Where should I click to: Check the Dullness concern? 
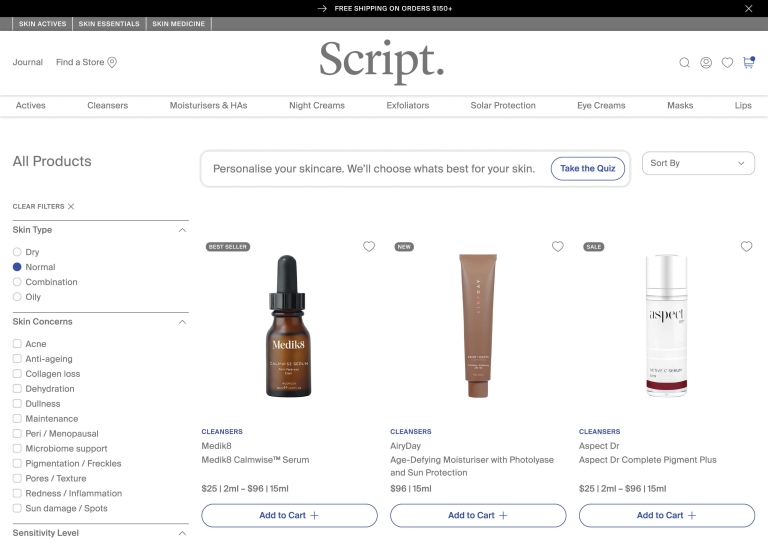click(17, 404)
